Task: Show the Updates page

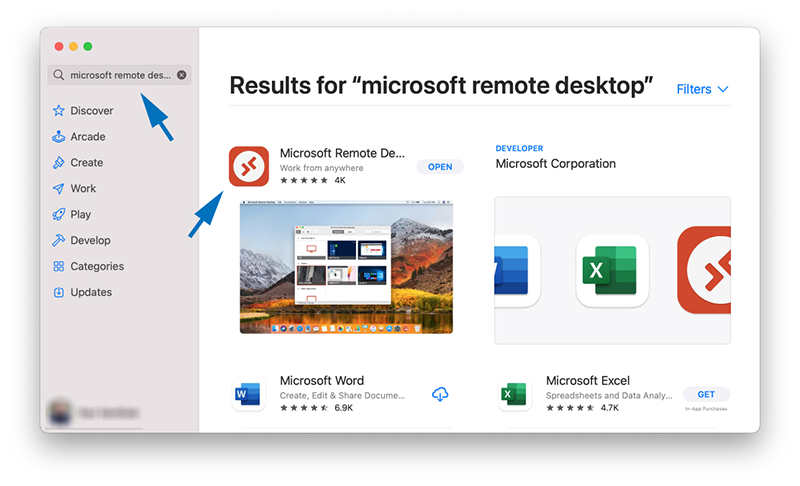Action: (x=91, y=293)
